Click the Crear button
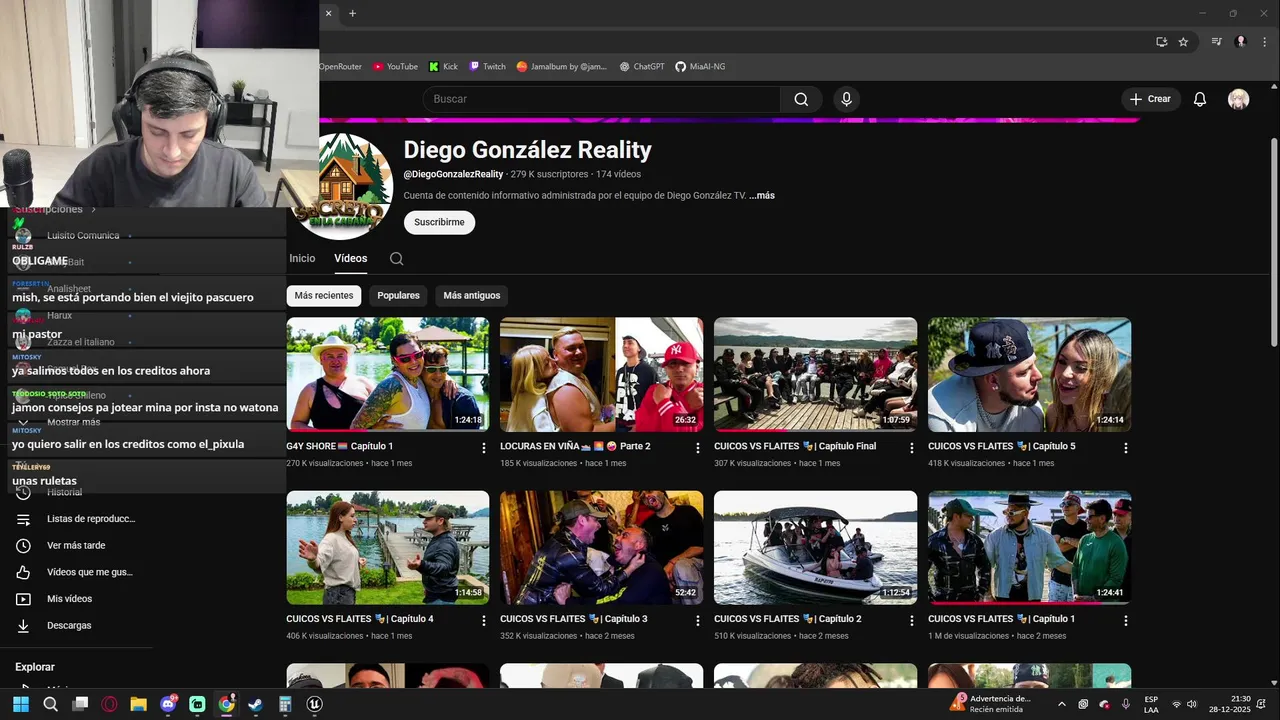The width and height of the screenshot is (1280, 720). click(1150, 99)
